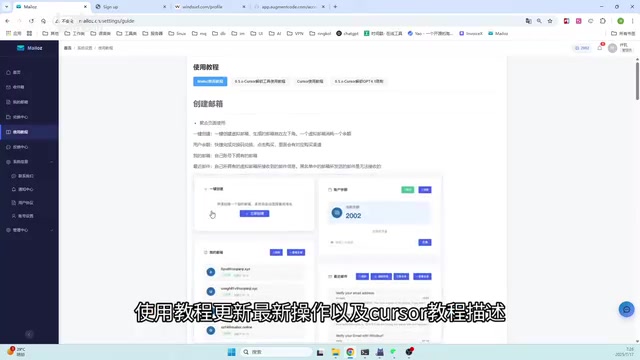Open the home item in the sidebar

[16, 72]
